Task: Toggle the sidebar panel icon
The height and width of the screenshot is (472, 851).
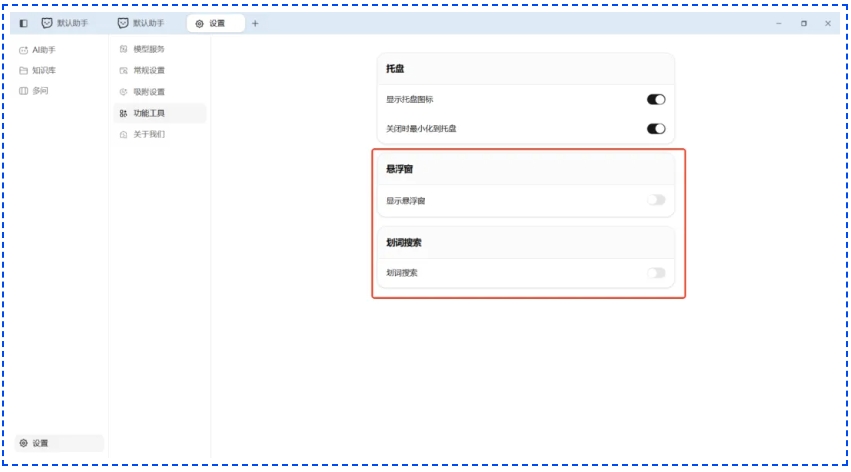Action: pos(23,23)
